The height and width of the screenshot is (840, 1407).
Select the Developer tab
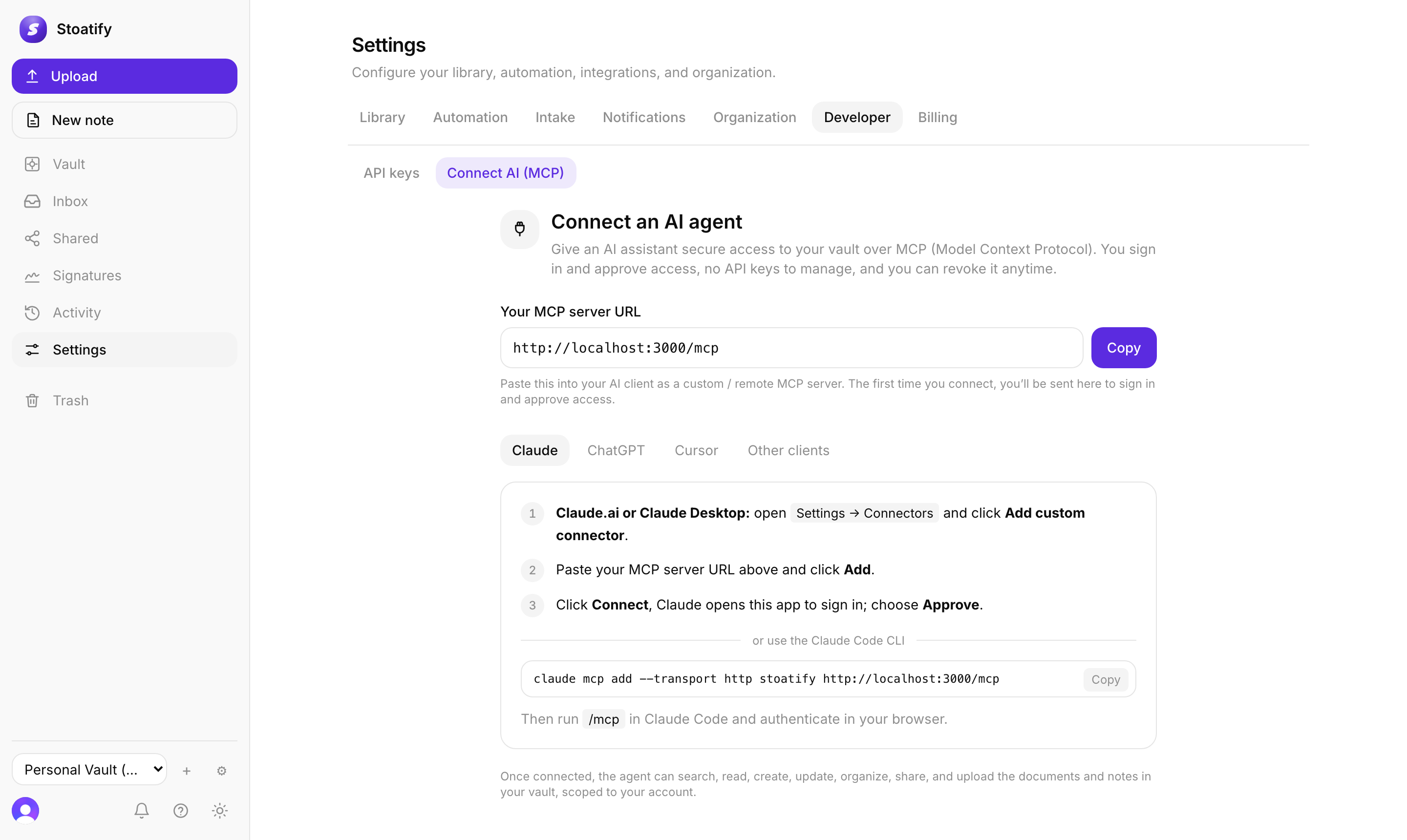point(856,117)
